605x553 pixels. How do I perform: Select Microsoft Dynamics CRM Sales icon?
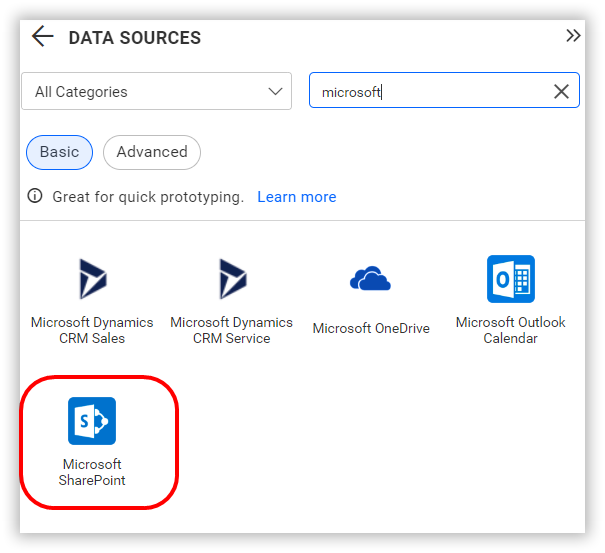[x=92, y=279]
